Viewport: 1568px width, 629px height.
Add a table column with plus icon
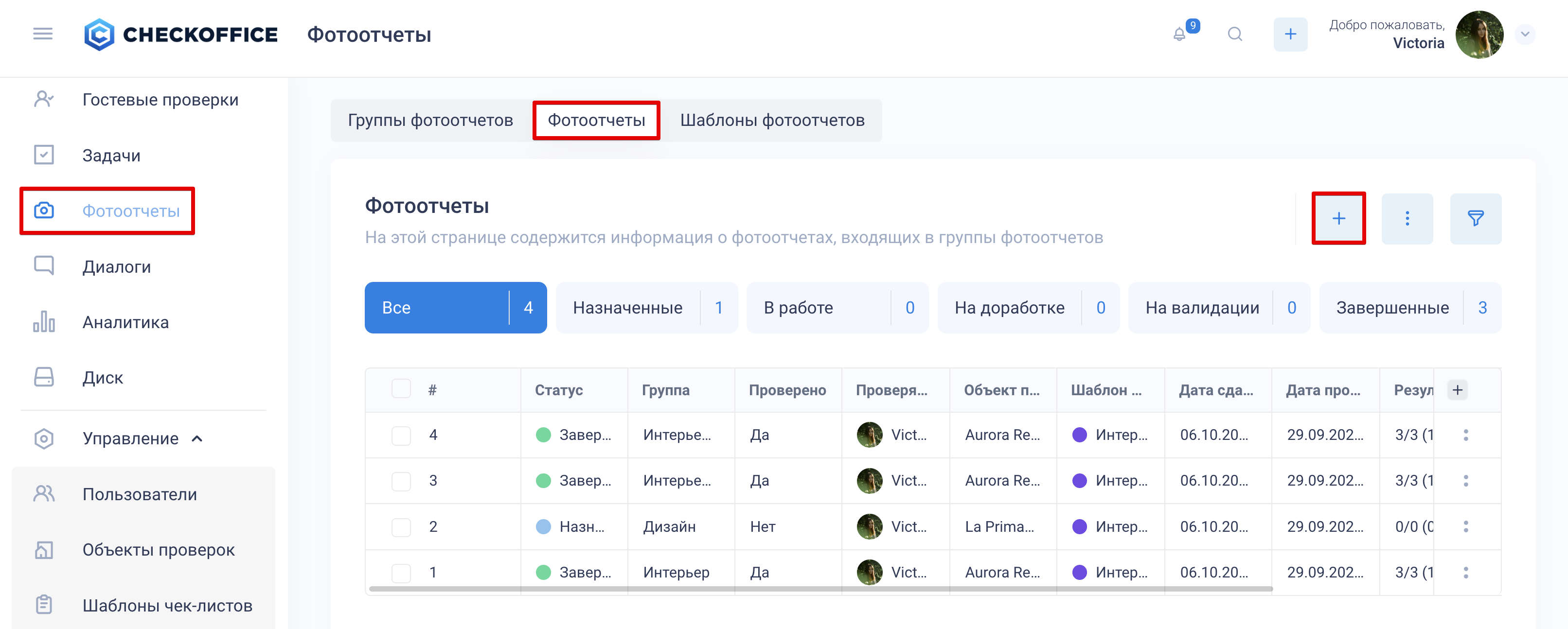tap(1457, 390)
